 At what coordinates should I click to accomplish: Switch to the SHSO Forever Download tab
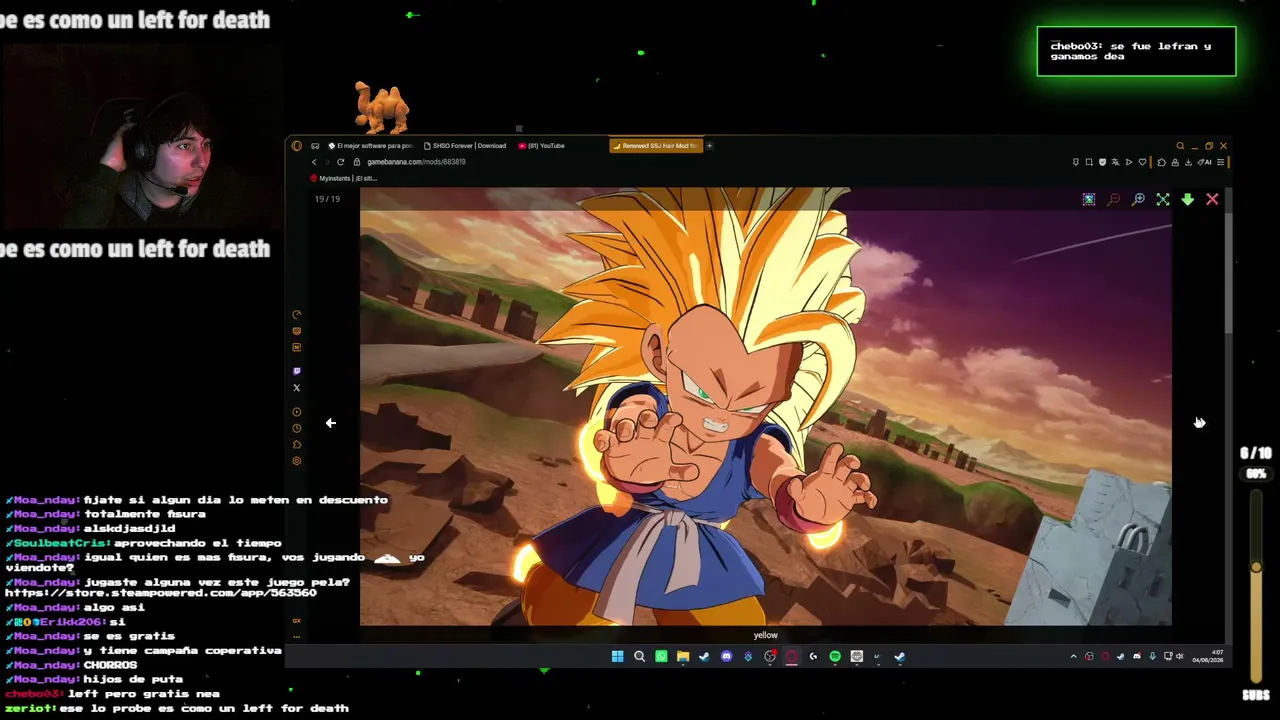(465, 146)
